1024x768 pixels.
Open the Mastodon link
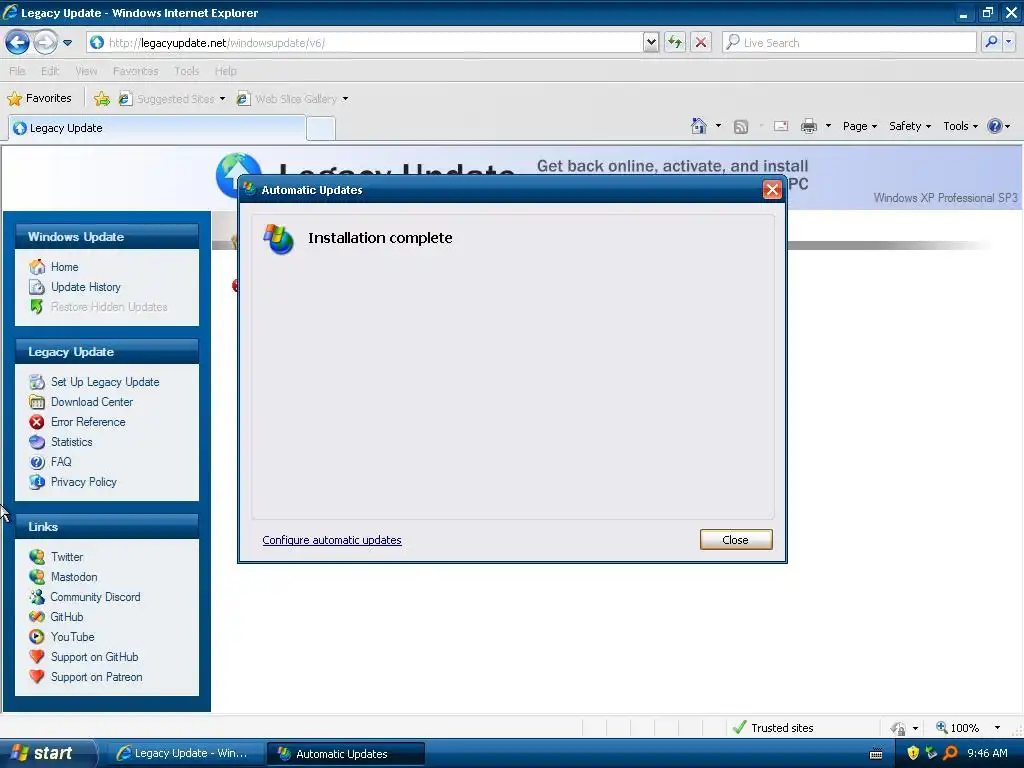74,577
